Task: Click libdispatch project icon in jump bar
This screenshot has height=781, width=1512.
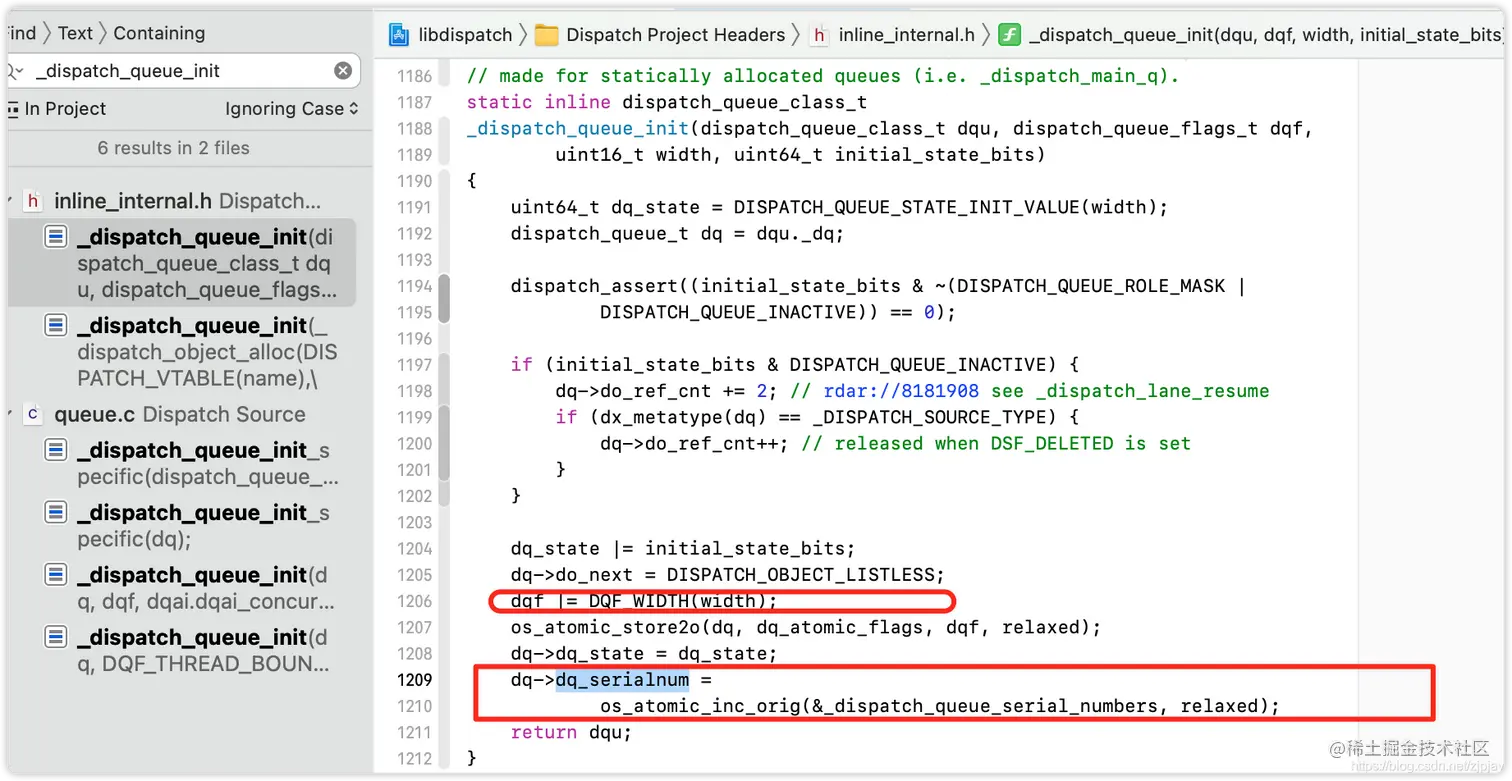Action: (400, 35)
